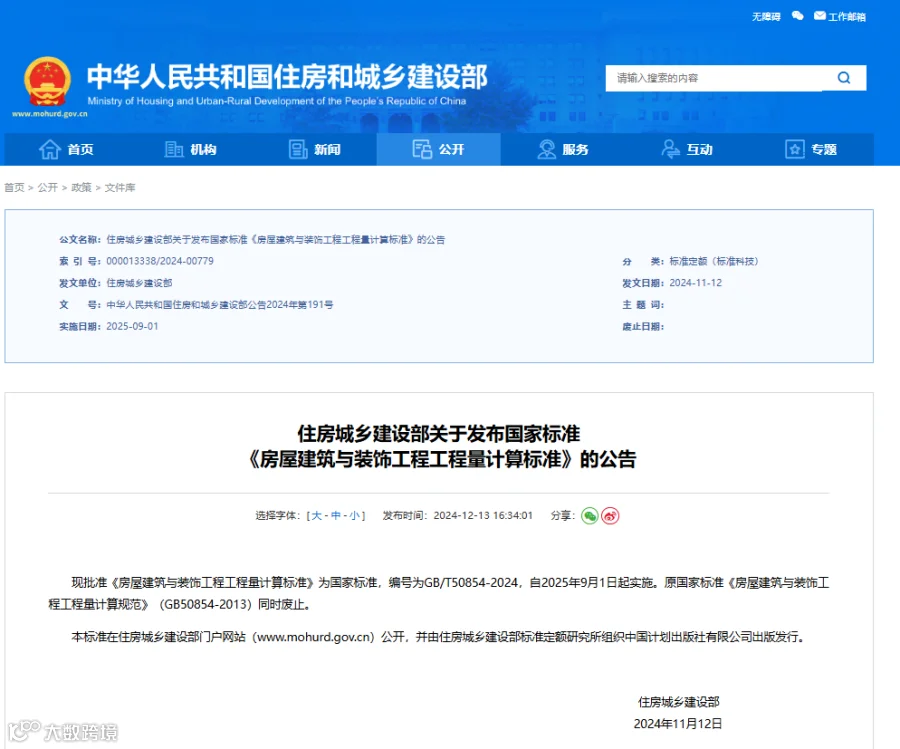Click 政策 in the breadcrumb
The image size is (900, 749).
click(x=82, y=187)
